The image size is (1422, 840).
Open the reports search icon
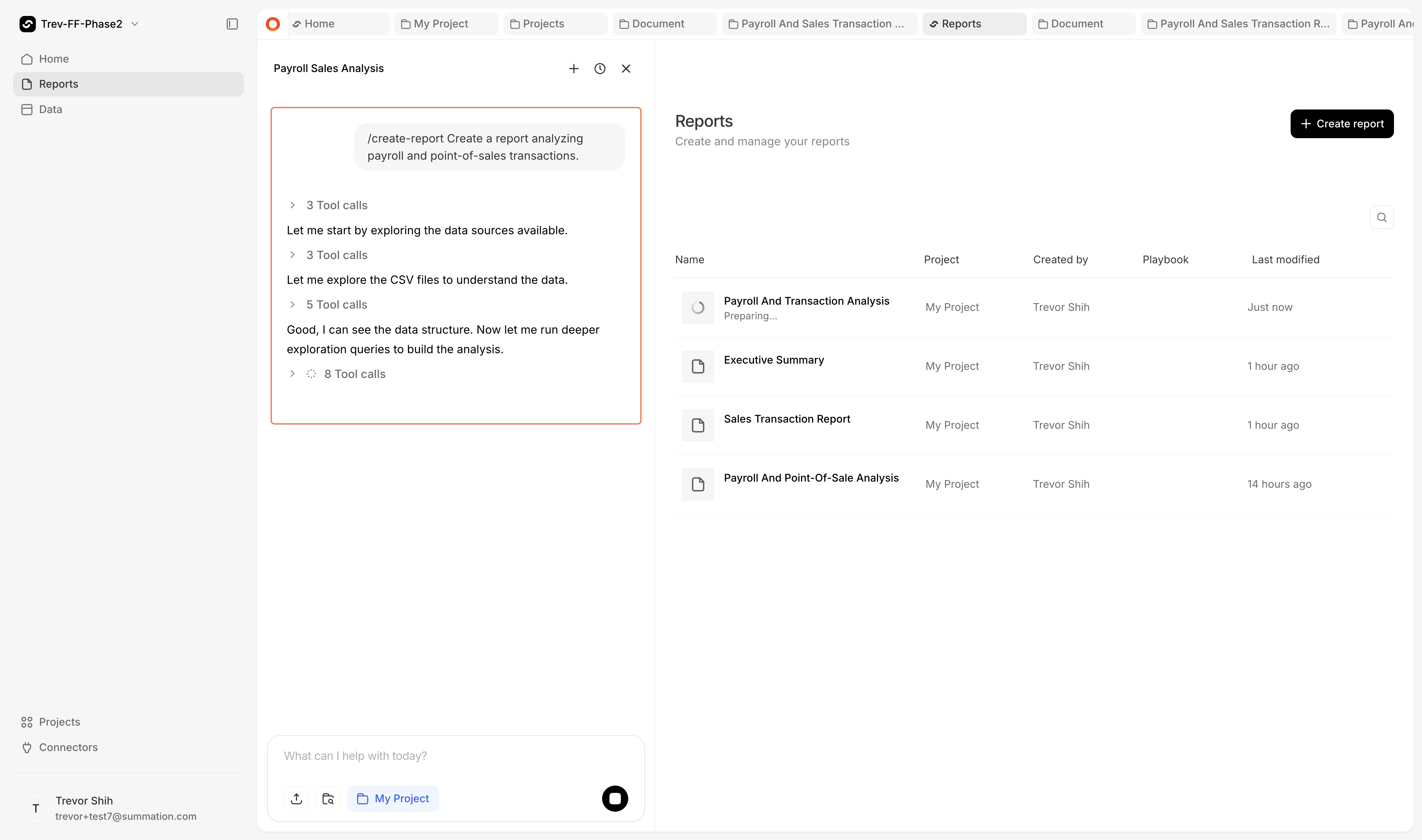click(1381, 217)
